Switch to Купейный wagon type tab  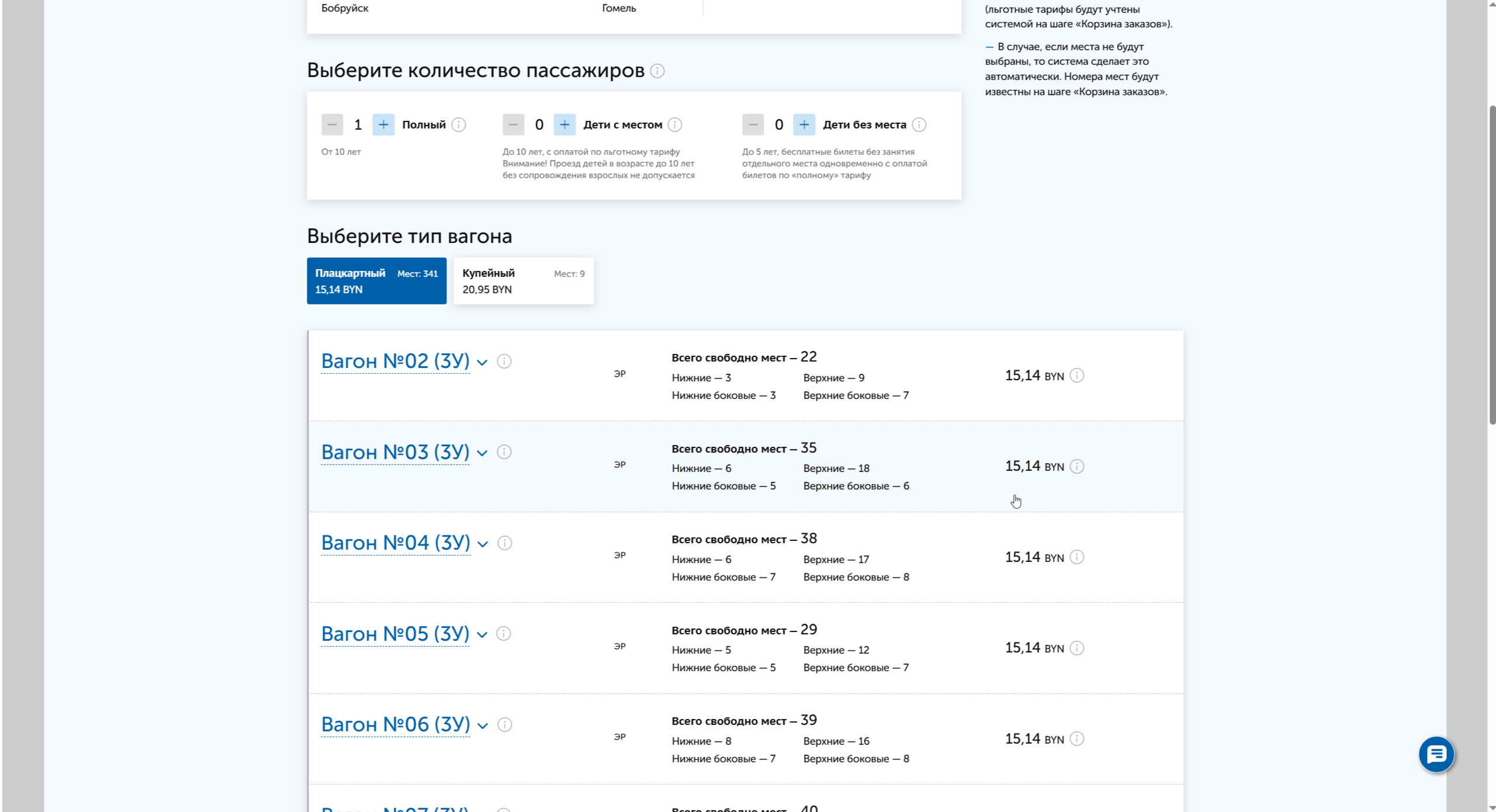click(524, 281)
